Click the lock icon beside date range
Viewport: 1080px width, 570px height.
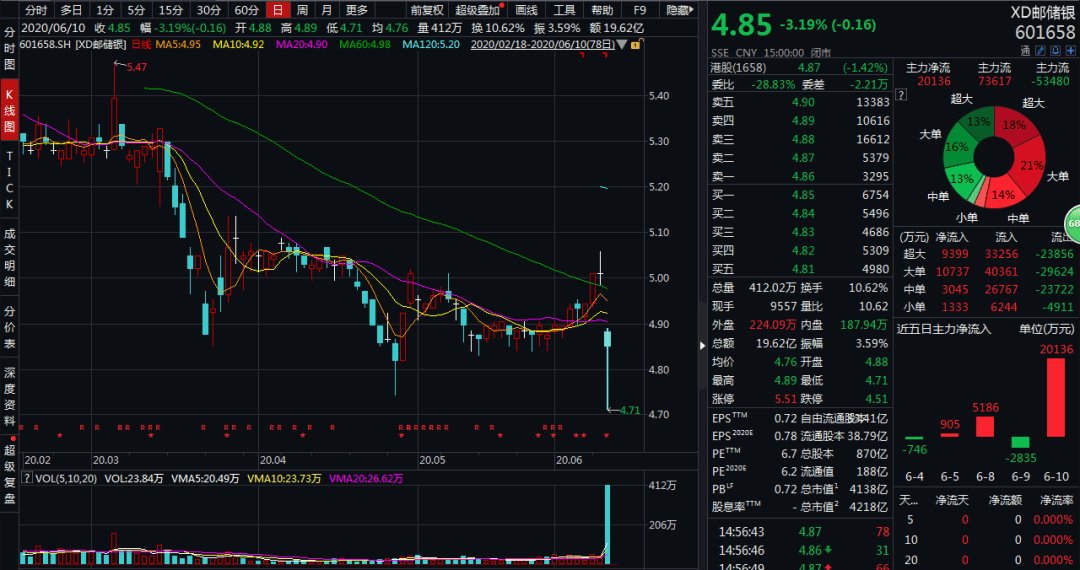(x=634, y=45)
